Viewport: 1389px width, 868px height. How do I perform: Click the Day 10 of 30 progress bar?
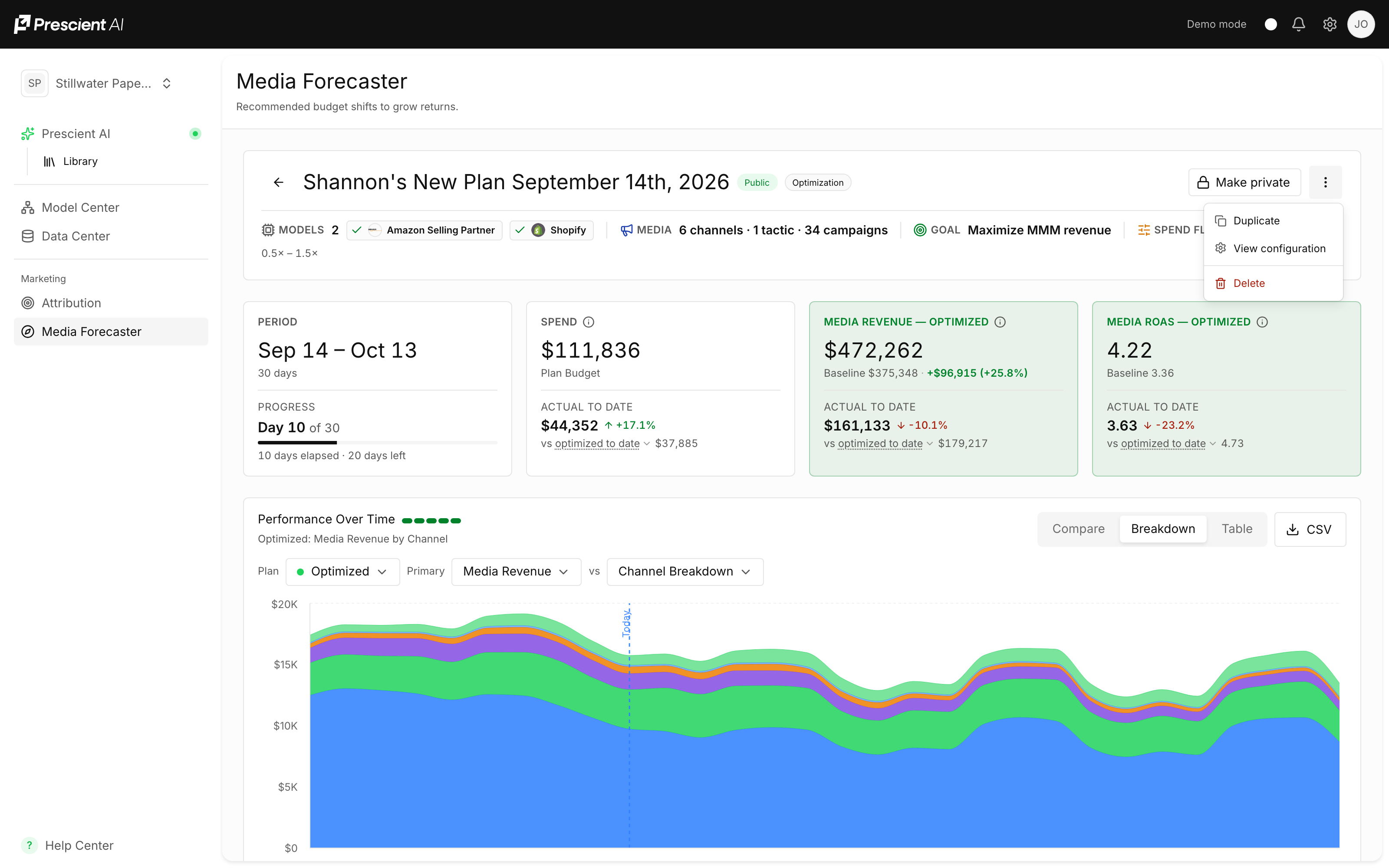(377, 443)
